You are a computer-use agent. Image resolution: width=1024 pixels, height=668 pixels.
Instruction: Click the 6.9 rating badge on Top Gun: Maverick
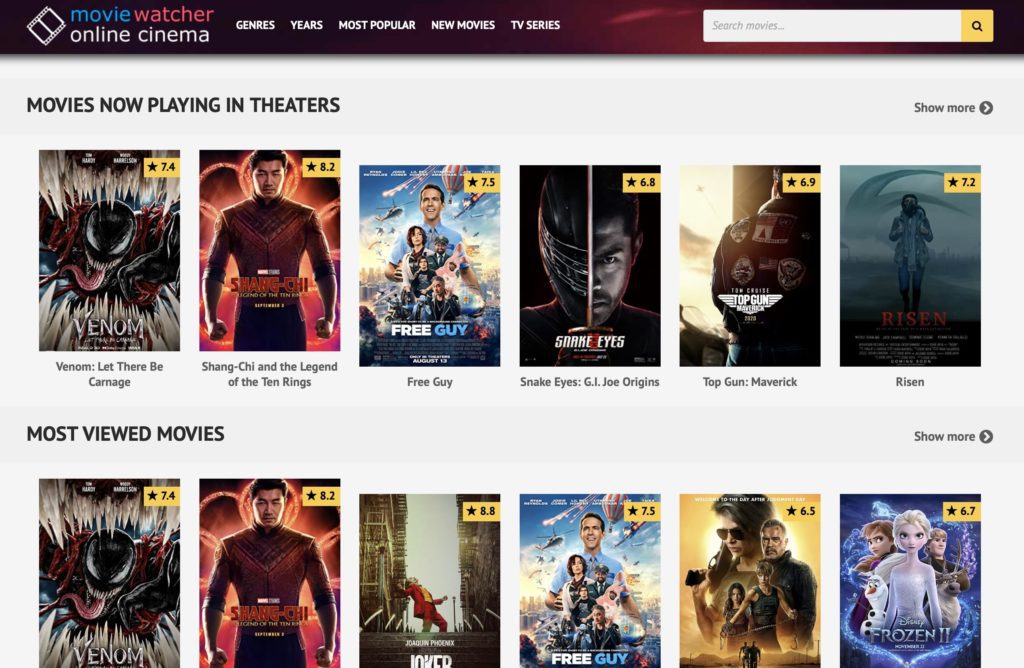[x=802, y=182]
